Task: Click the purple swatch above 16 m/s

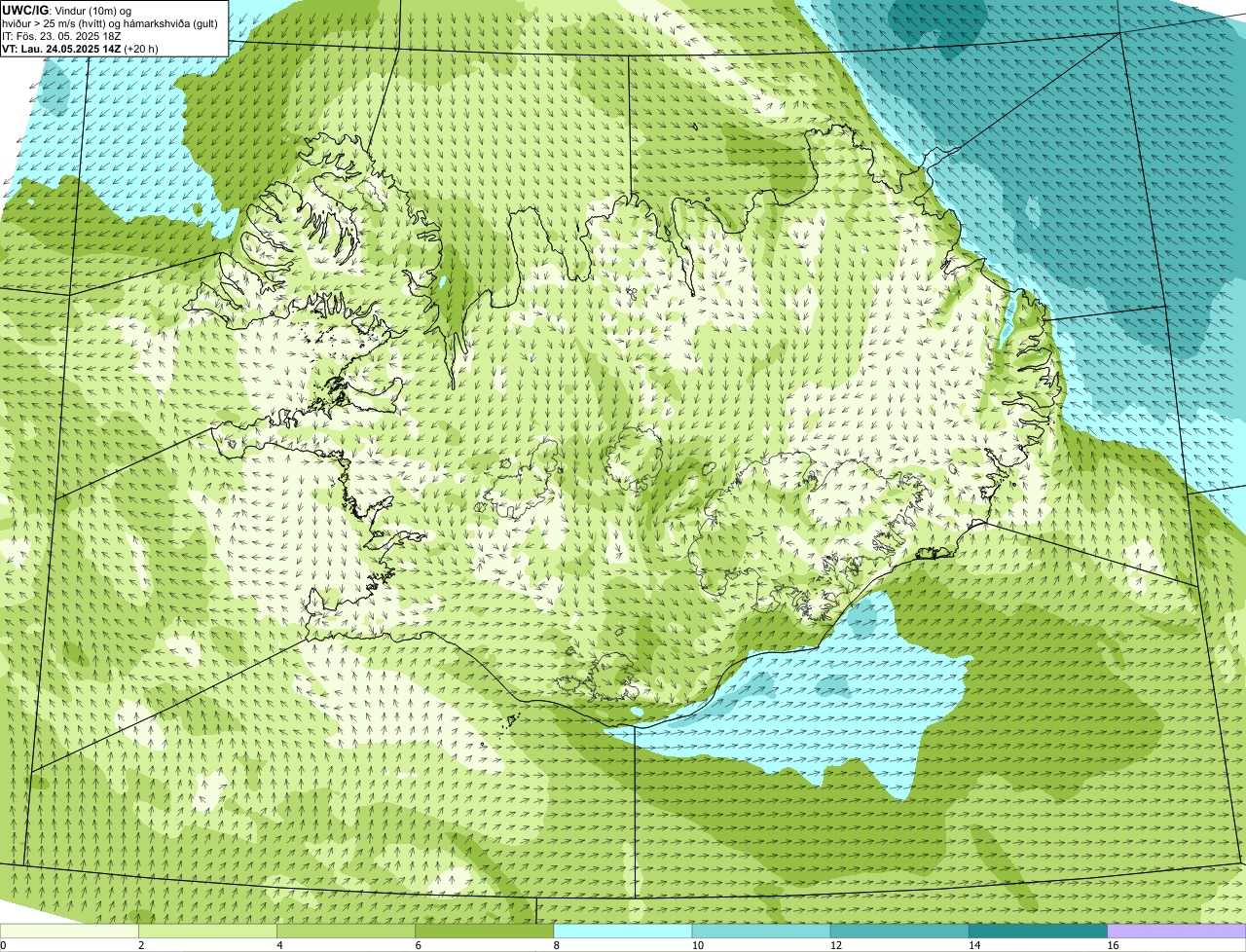Action: coord(1177,932)
